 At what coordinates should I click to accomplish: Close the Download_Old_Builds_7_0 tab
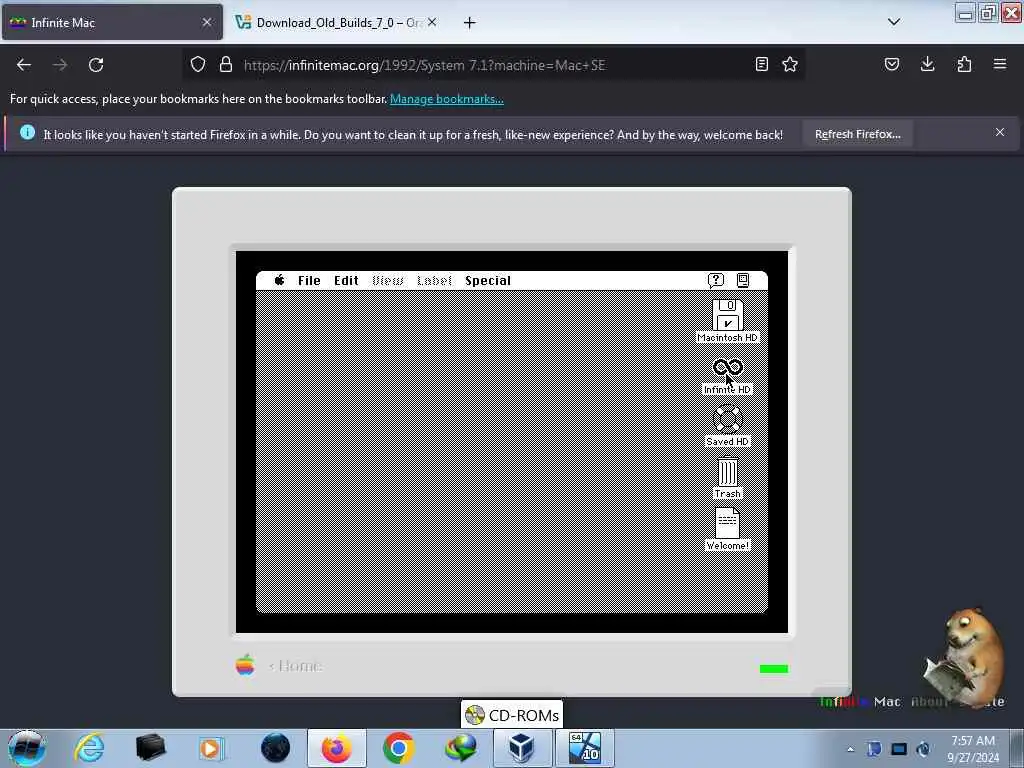[432, 22]
